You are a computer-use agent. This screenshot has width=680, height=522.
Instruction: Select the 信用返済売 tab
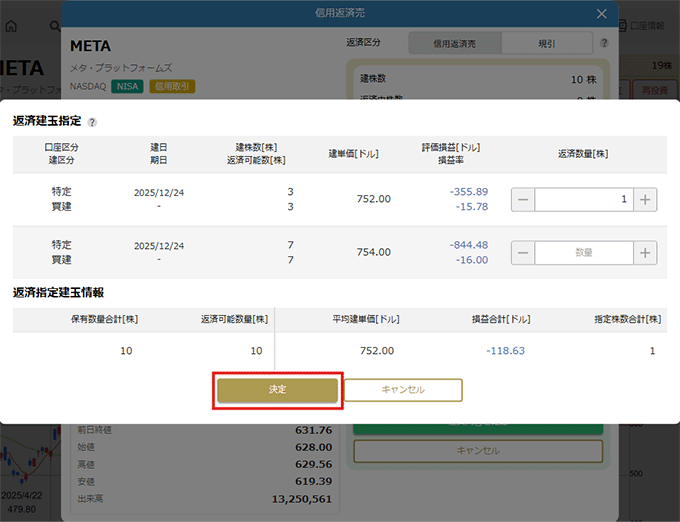tap(455, 44)
